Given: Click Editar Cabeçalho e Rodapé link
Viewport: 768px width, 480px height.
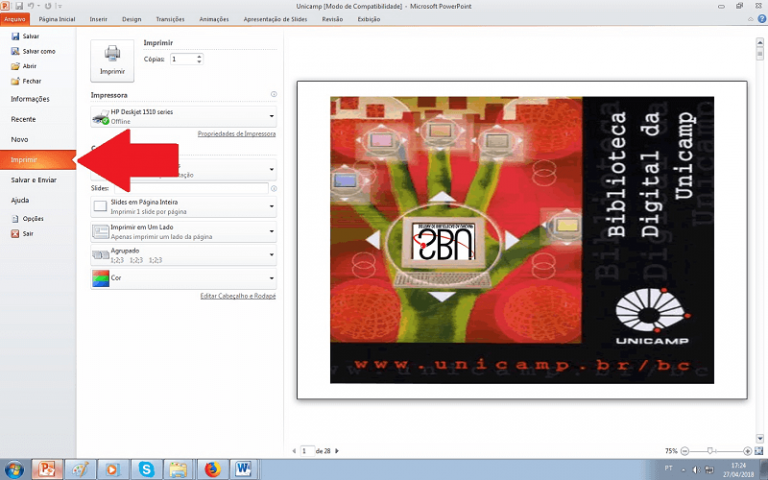Looking at the screenshot, I should [238, 296].
